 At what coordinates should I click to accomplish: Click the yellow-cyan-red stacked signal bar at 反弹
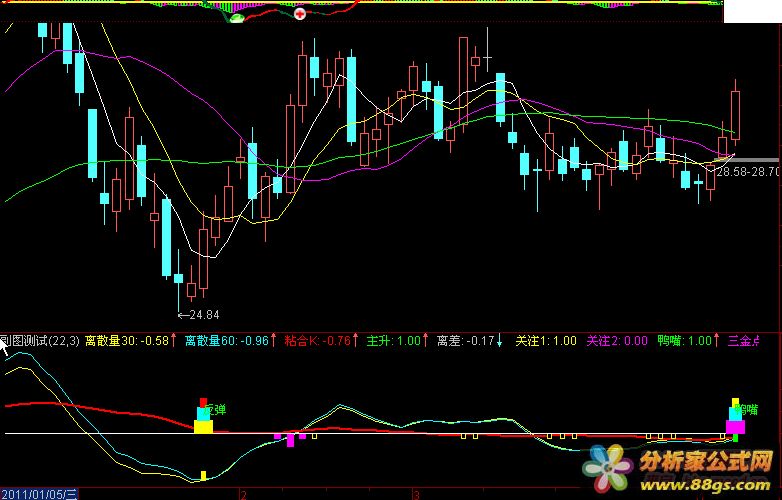203,416
